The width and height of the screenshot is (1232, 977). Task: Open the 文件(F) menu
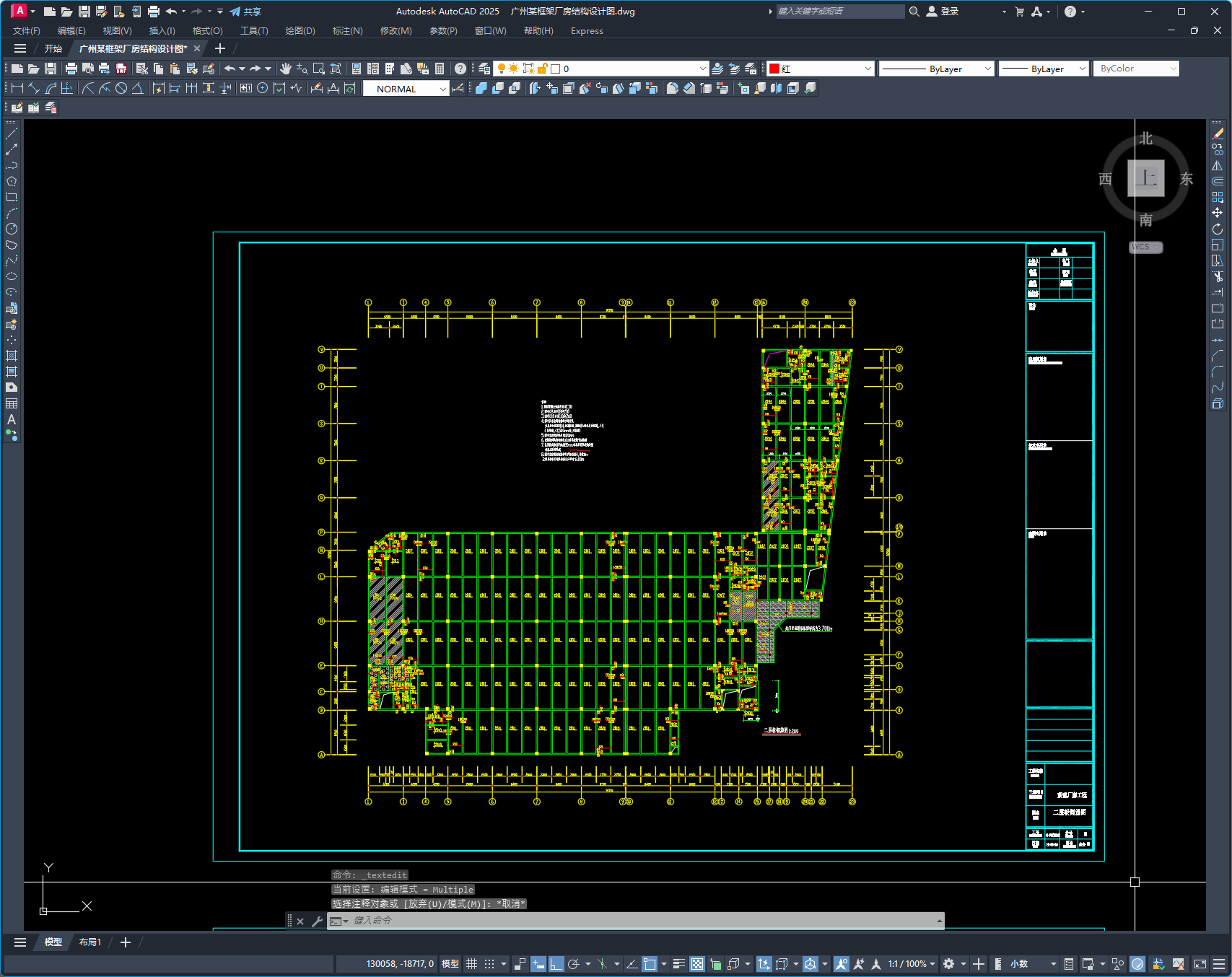click(27, 31)
